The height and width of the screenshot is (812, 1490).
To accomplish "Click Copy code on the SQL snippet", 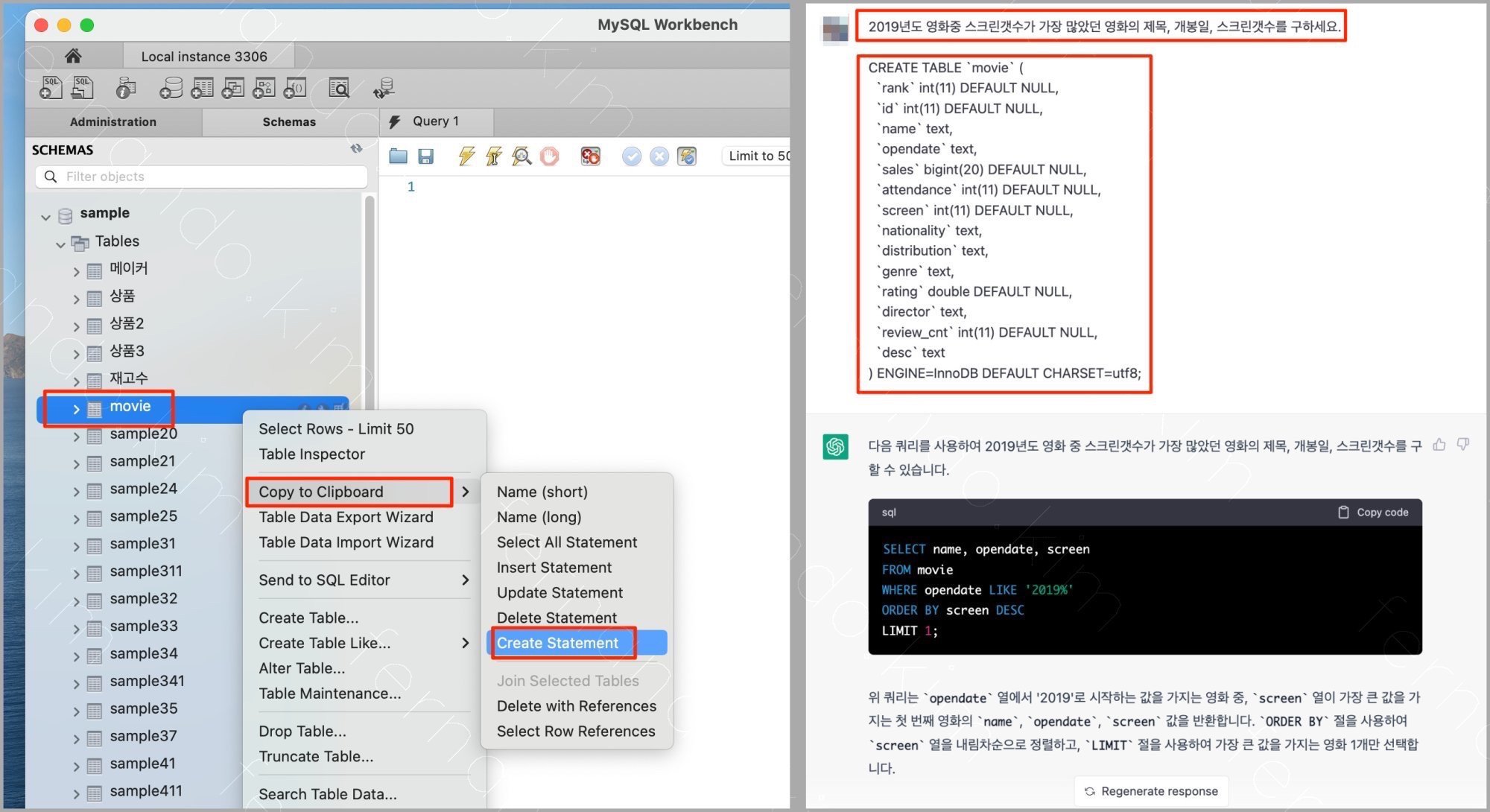I will (1372, 512).
